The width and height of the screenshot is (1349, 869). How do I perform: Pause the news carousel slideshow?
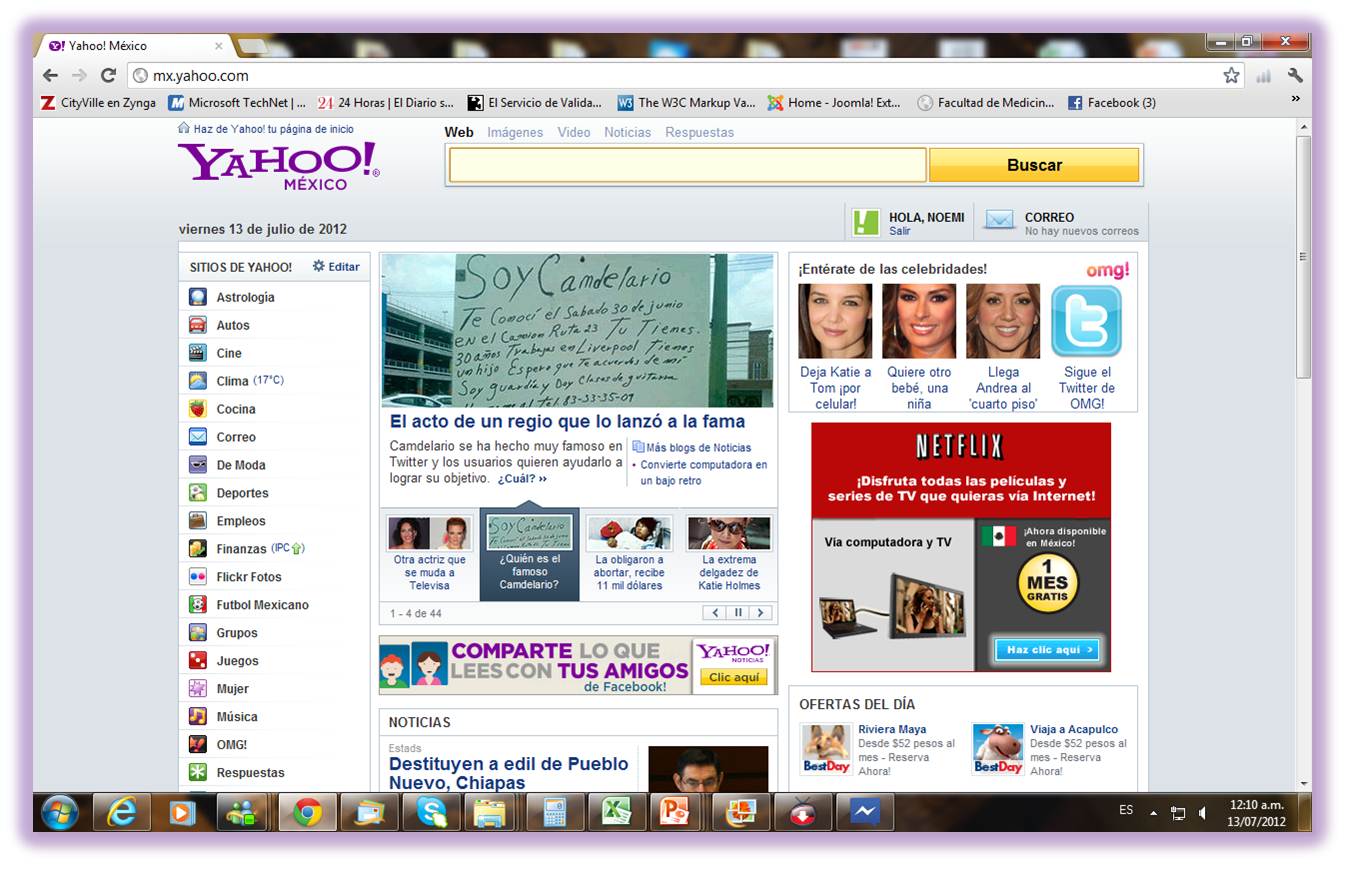(x=739, y=613)
